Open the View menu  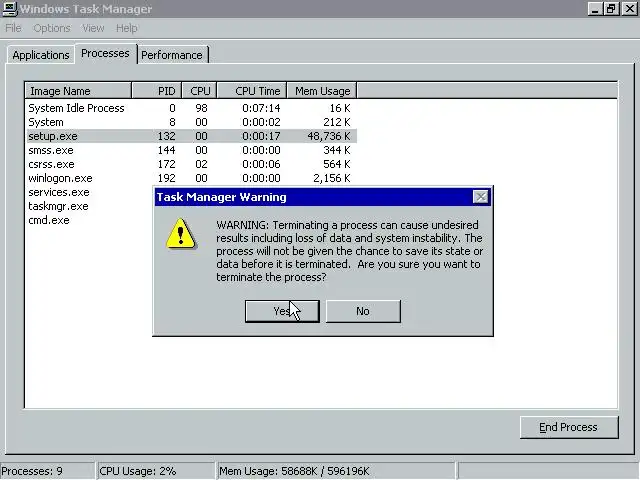coord(93,28)
